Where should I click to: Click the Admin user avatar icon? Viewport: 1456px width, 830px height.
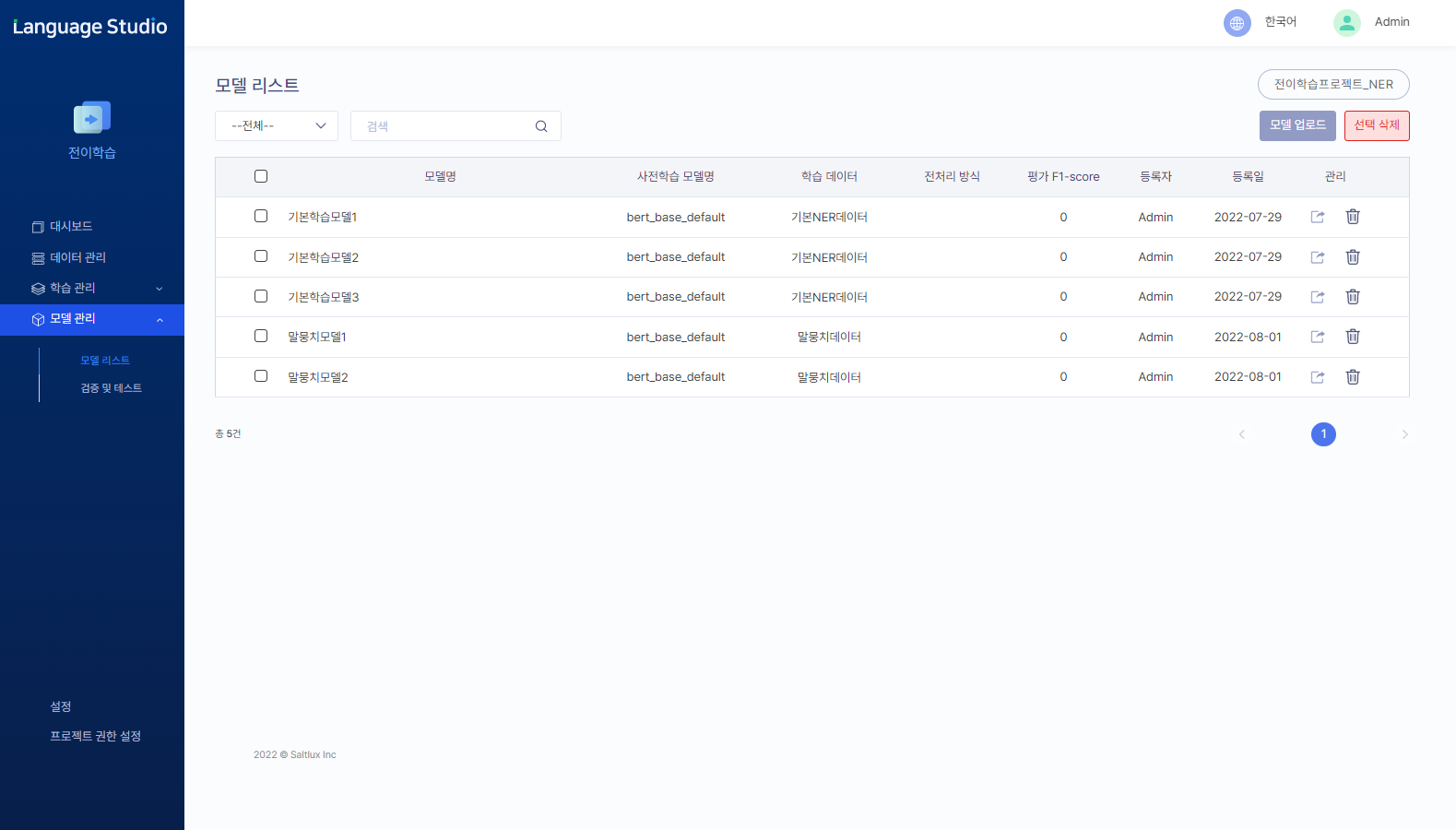1346,23
